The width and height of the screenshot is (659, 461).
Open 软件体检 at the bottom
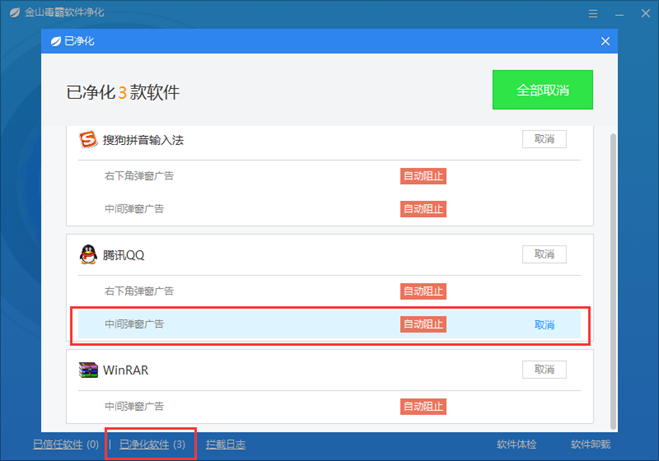pos(517,444)
